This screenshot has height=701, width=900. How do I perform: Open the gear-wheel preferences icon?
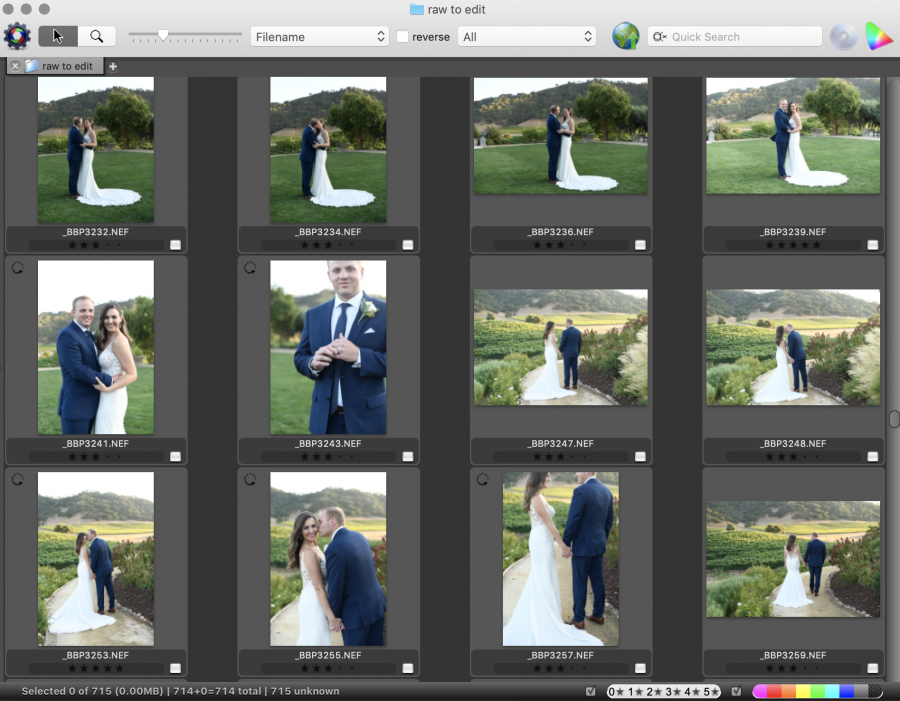click(x=17, y=36)
